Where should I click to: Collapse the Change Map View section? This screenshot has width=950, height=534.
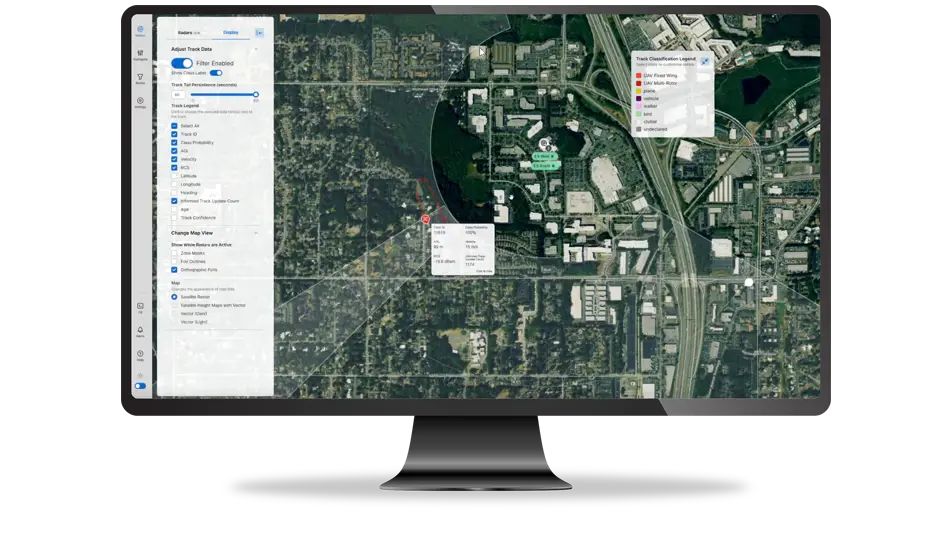click(x=257, y=233)
